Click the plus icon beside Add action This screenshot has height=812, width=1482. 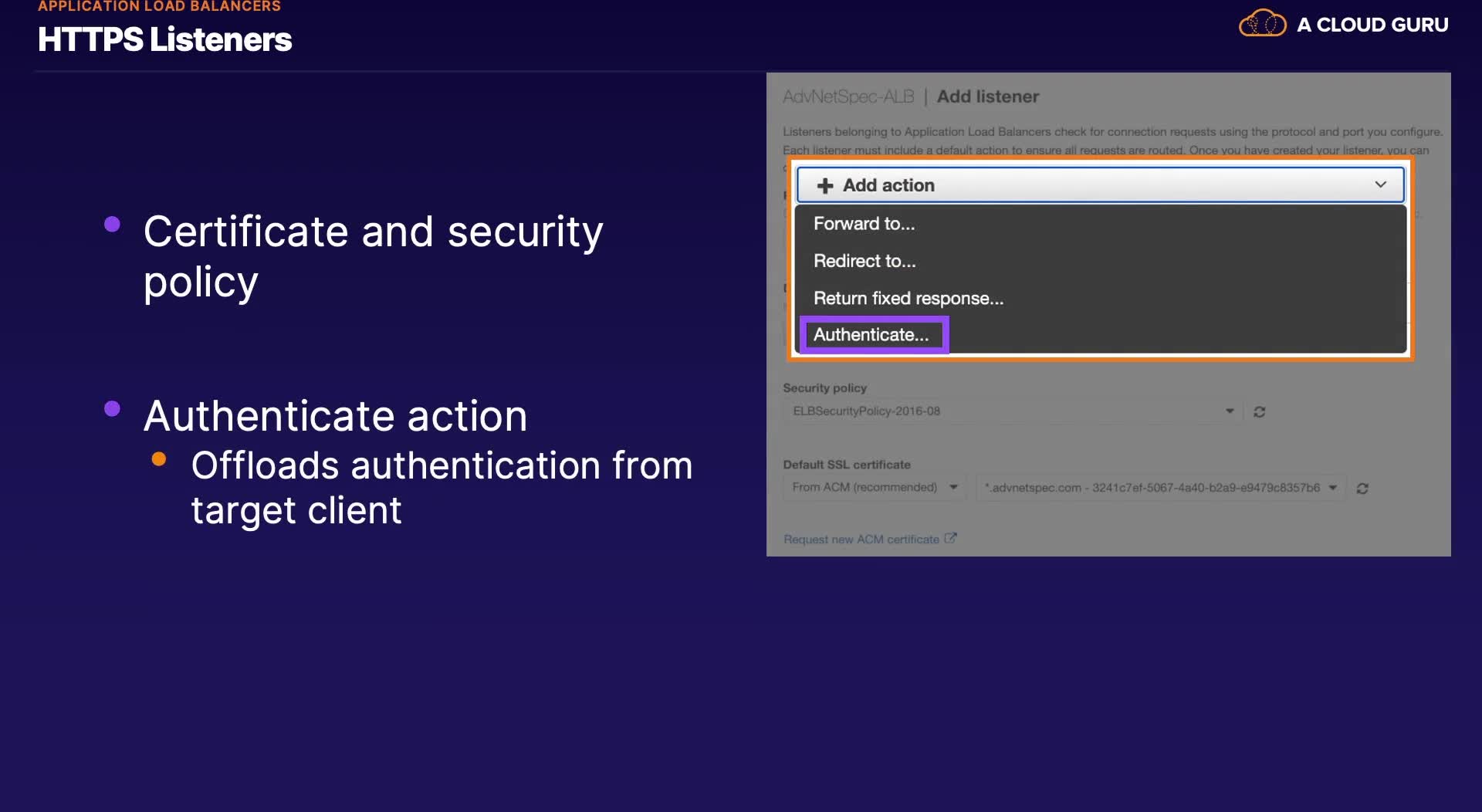click(x=825, y=186)
